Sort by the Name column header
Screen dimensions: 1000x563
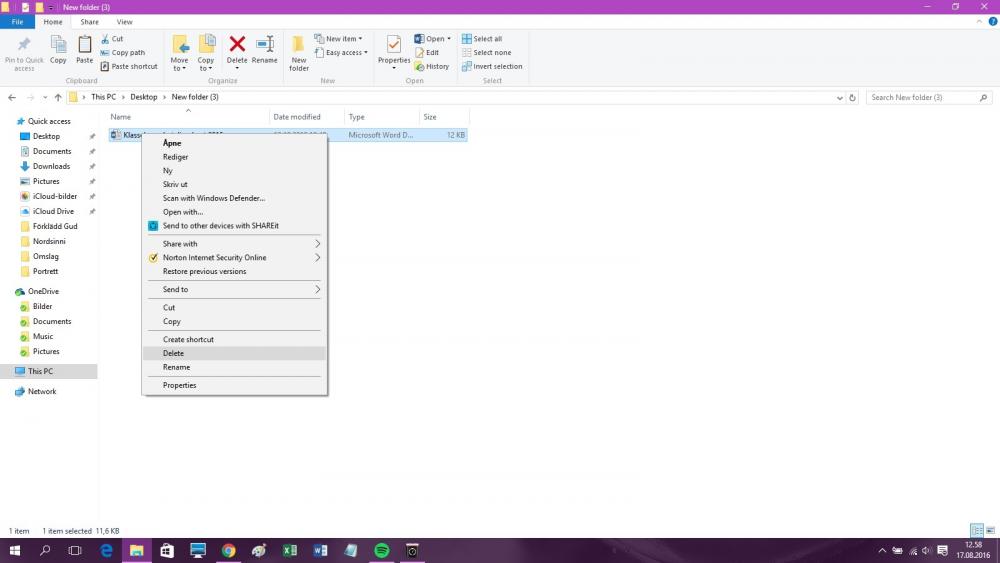tap(189, 117)
